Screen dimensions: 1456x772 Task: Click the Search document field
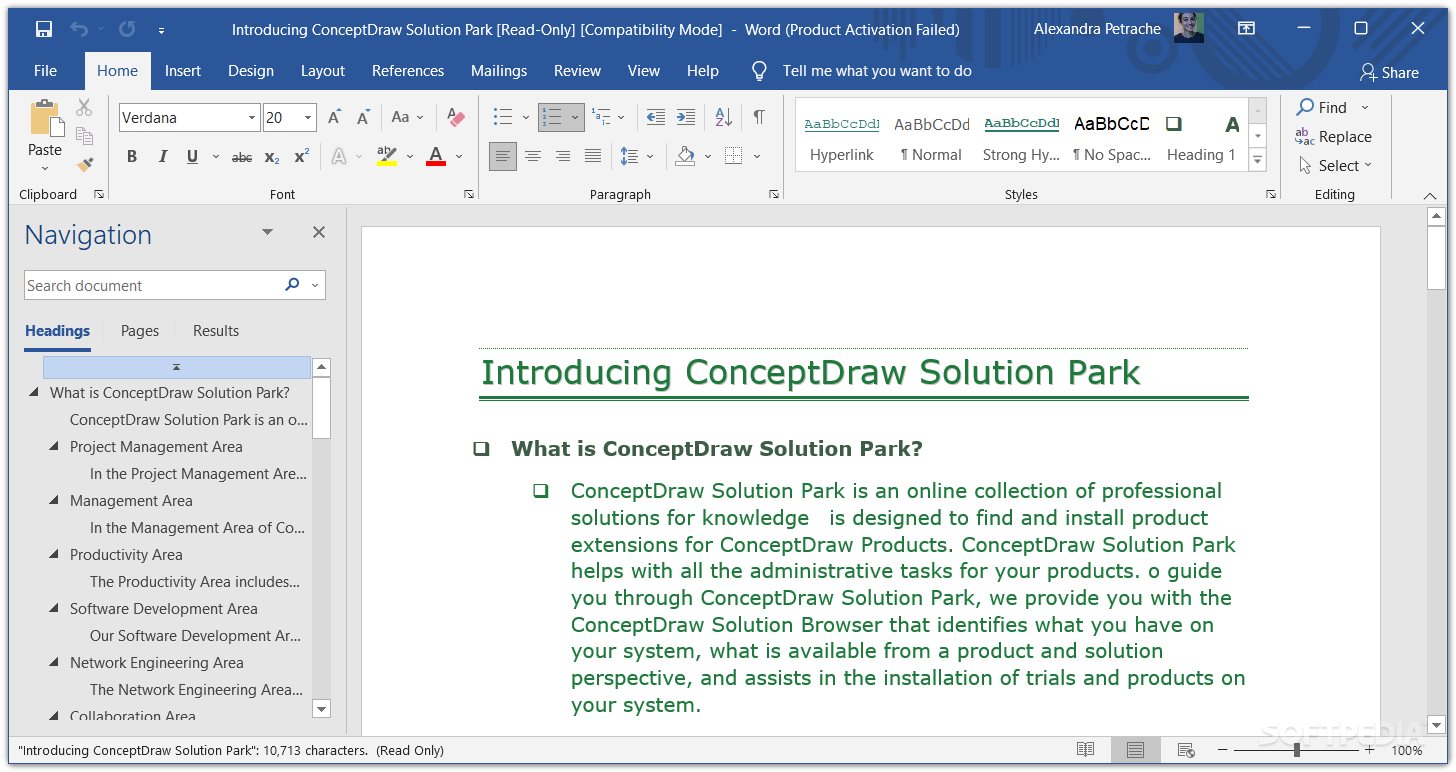(152, 285)
